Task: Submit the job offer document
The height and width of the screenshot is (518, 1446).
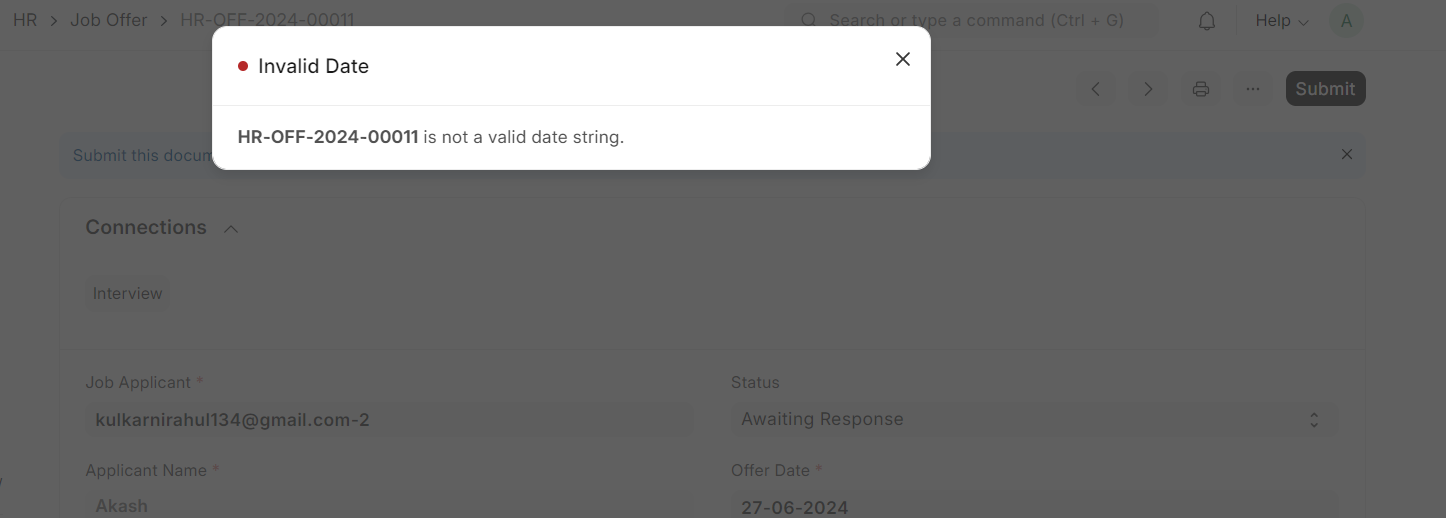Action: click(1325, 89)
